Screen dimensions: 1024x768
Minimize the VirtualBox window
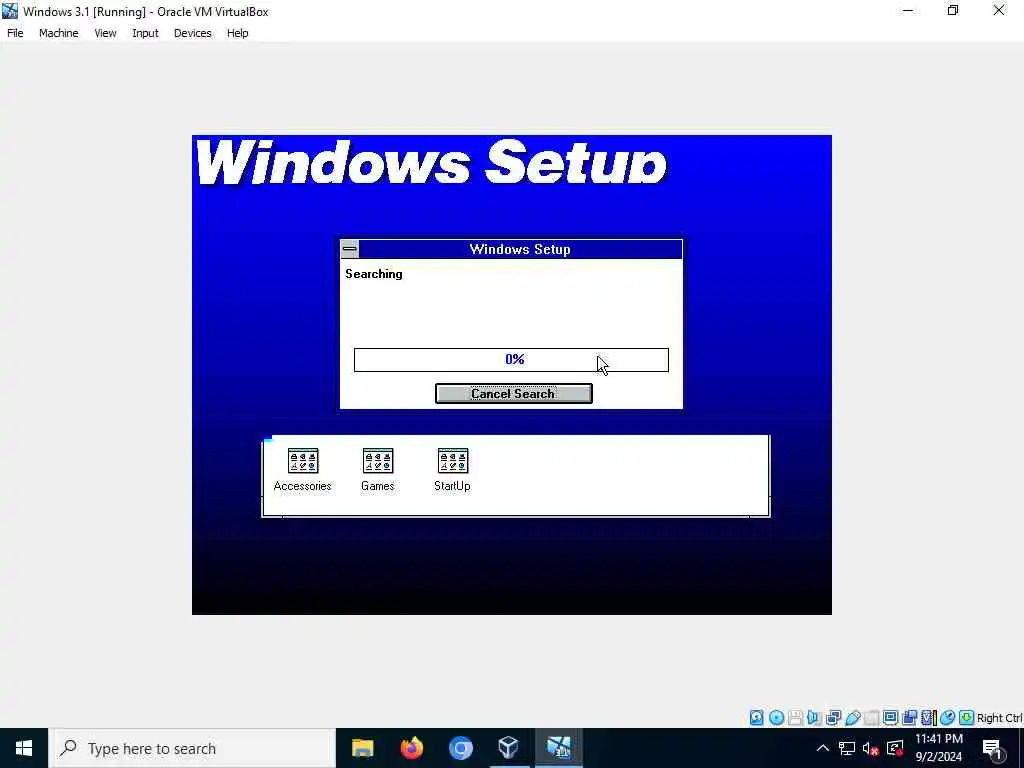pyautogui.click(x=908, y=10)
